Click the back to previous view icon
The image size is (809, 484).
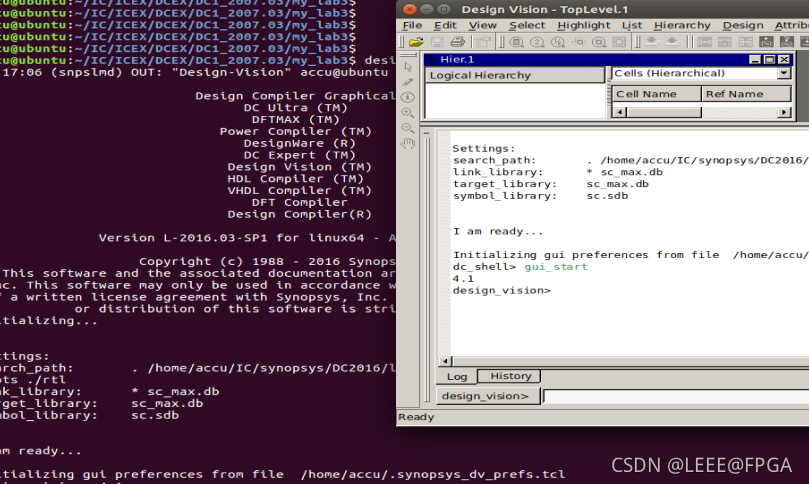pos(578,42)
